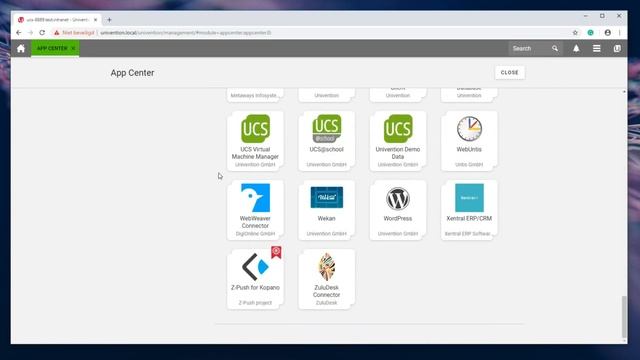Click the 'Z-Push project' vendor text
Viewport: 640px width, 360px height.
click(x=255, y=303)
